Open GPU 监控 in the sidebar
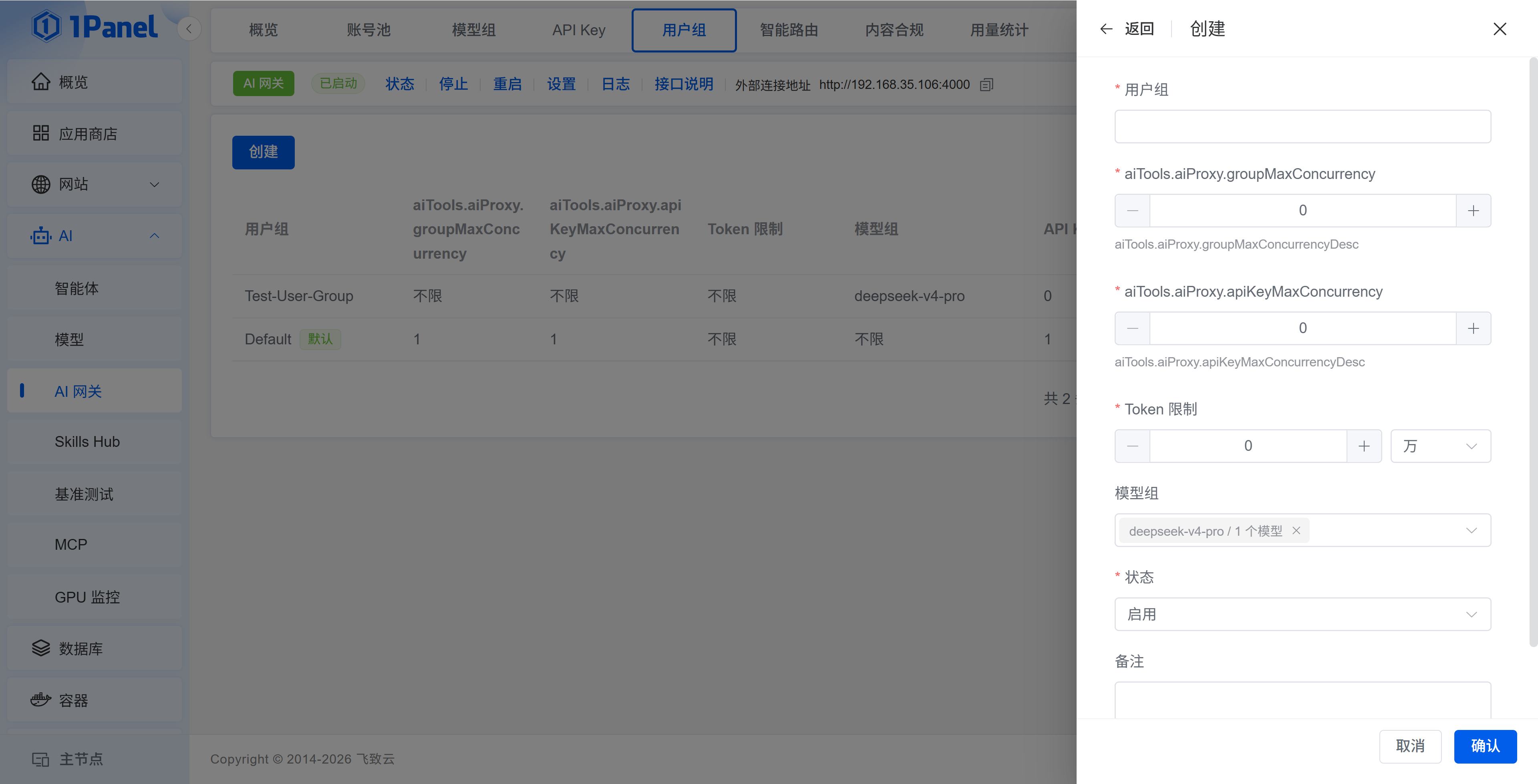 click(95, 597)
